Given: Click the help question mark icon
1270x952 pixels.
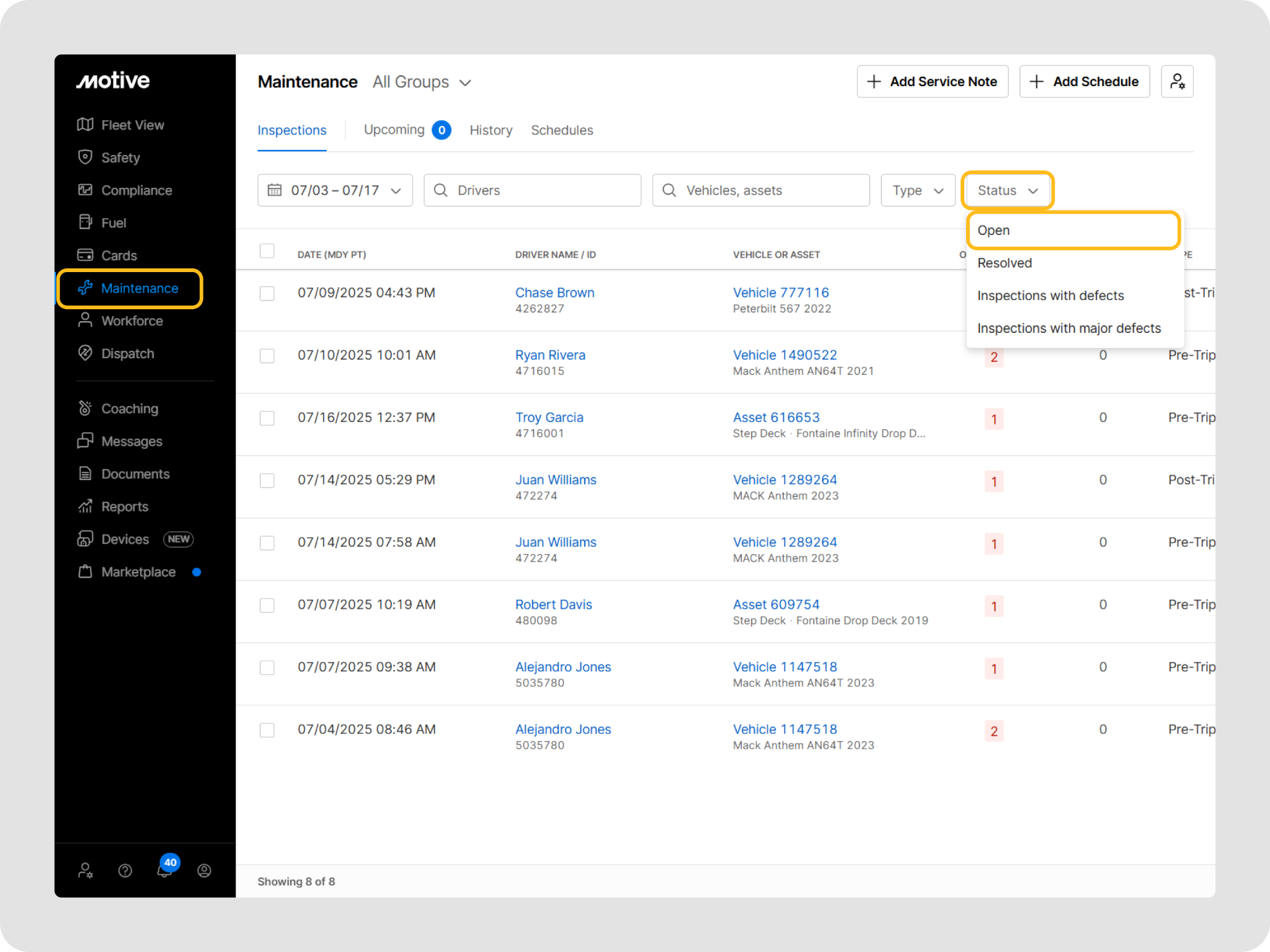Looking at the screenshot, I should [x=125, y=871].
